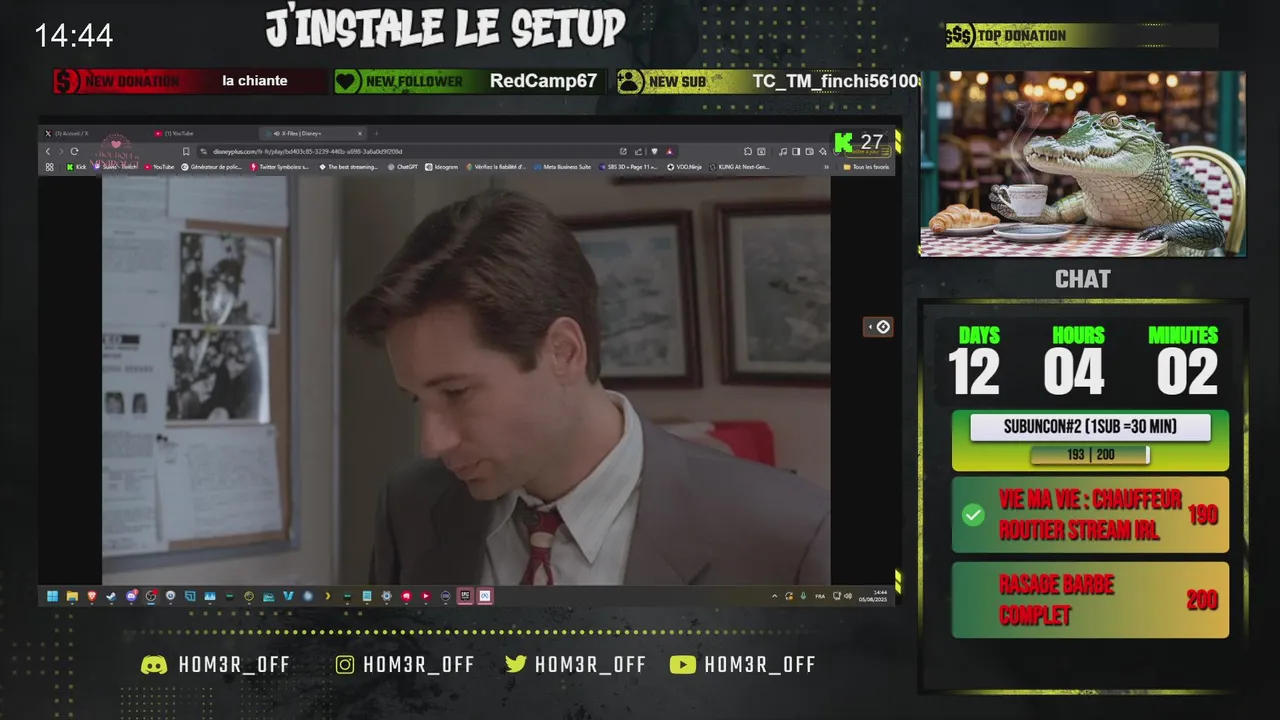Open Steam from taskbar
The image size is (1280, 720).
(111, 596)
